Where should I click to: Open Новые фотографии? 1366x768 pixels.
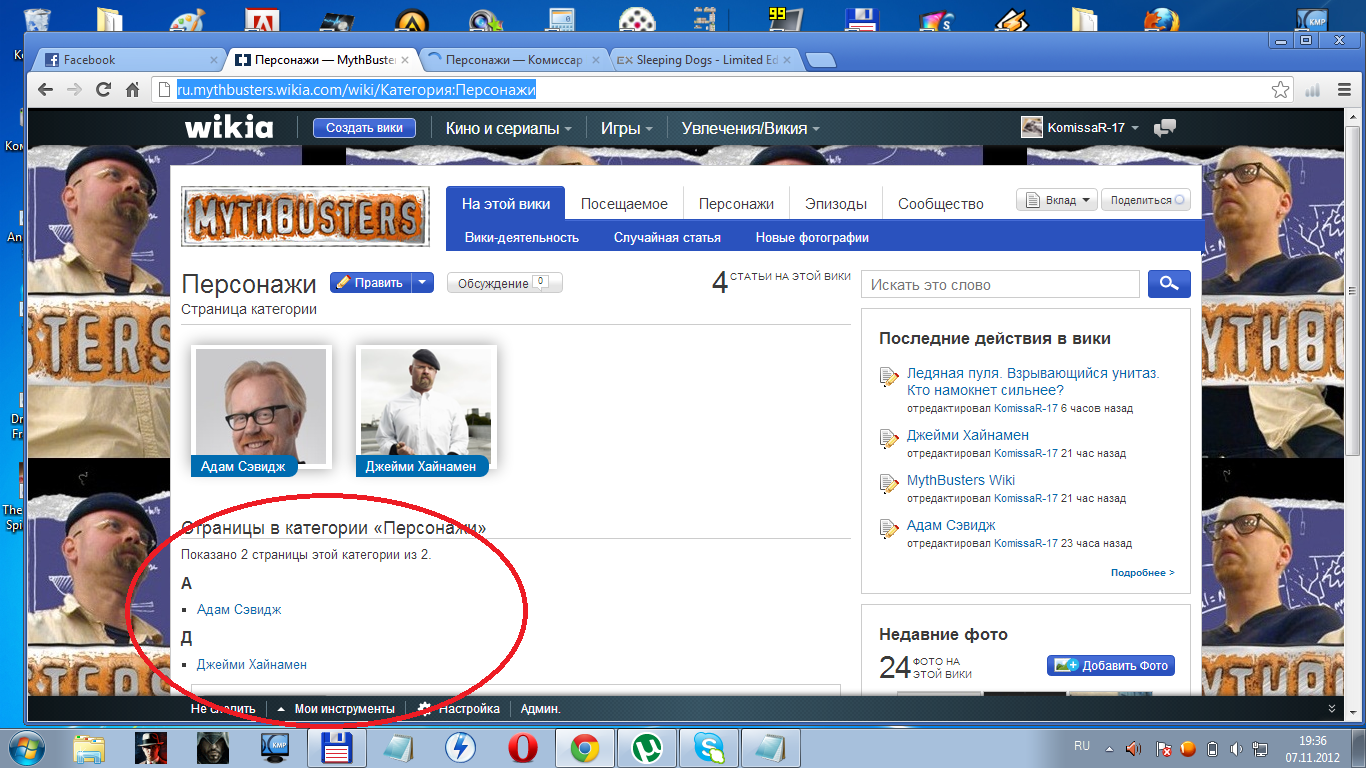(812, 238)
